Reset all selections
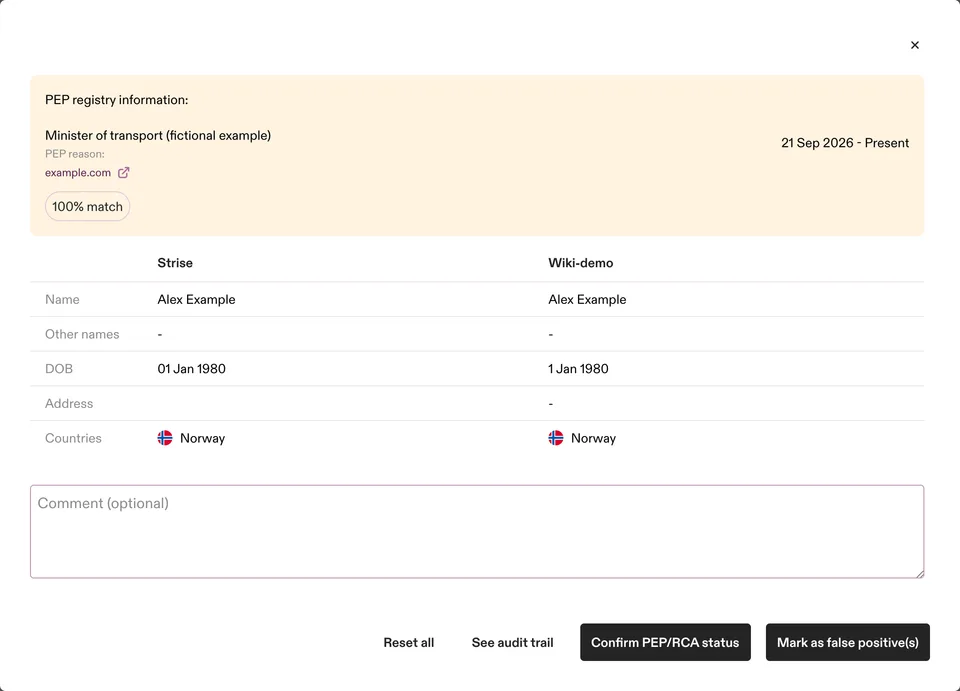Viewport: 960px width, 691px height. pyautogui.click(x=408, y=643)
